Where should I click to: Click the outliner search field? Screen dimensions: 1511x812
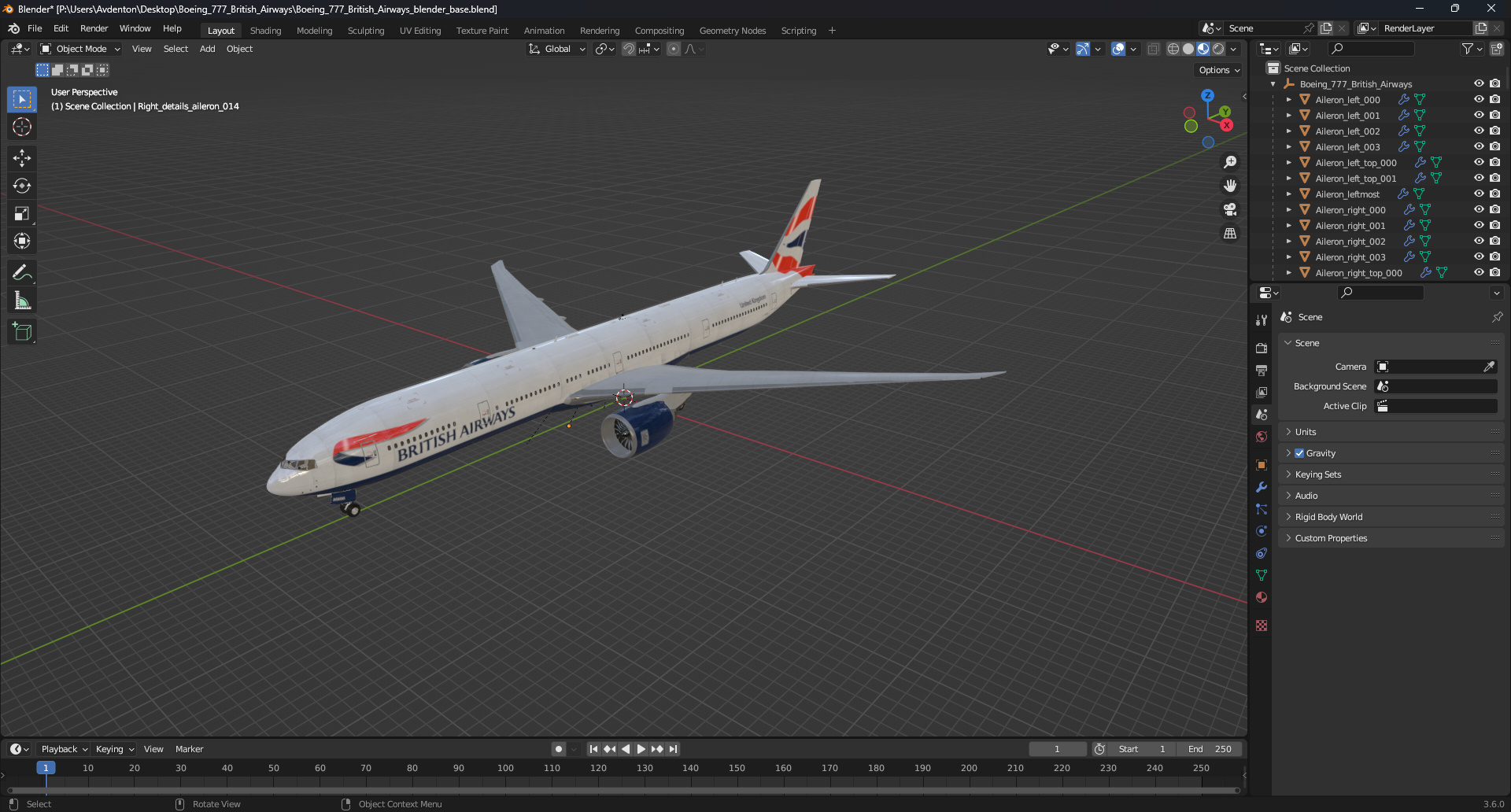1369,49
